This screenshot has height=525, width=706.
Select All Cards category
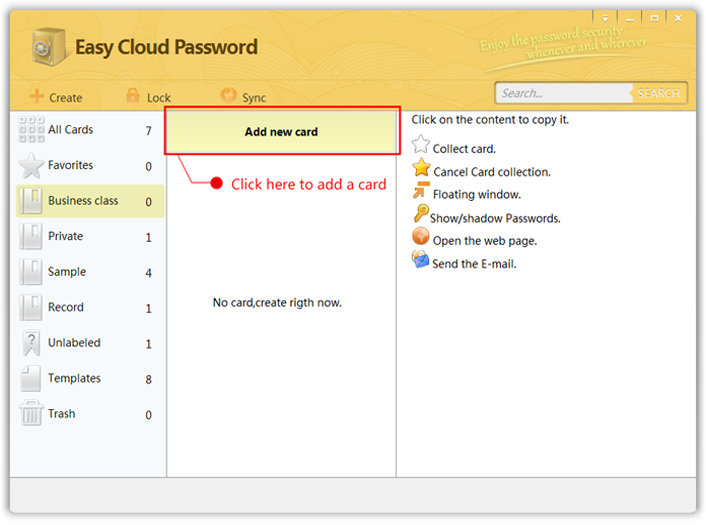(88, 130)
